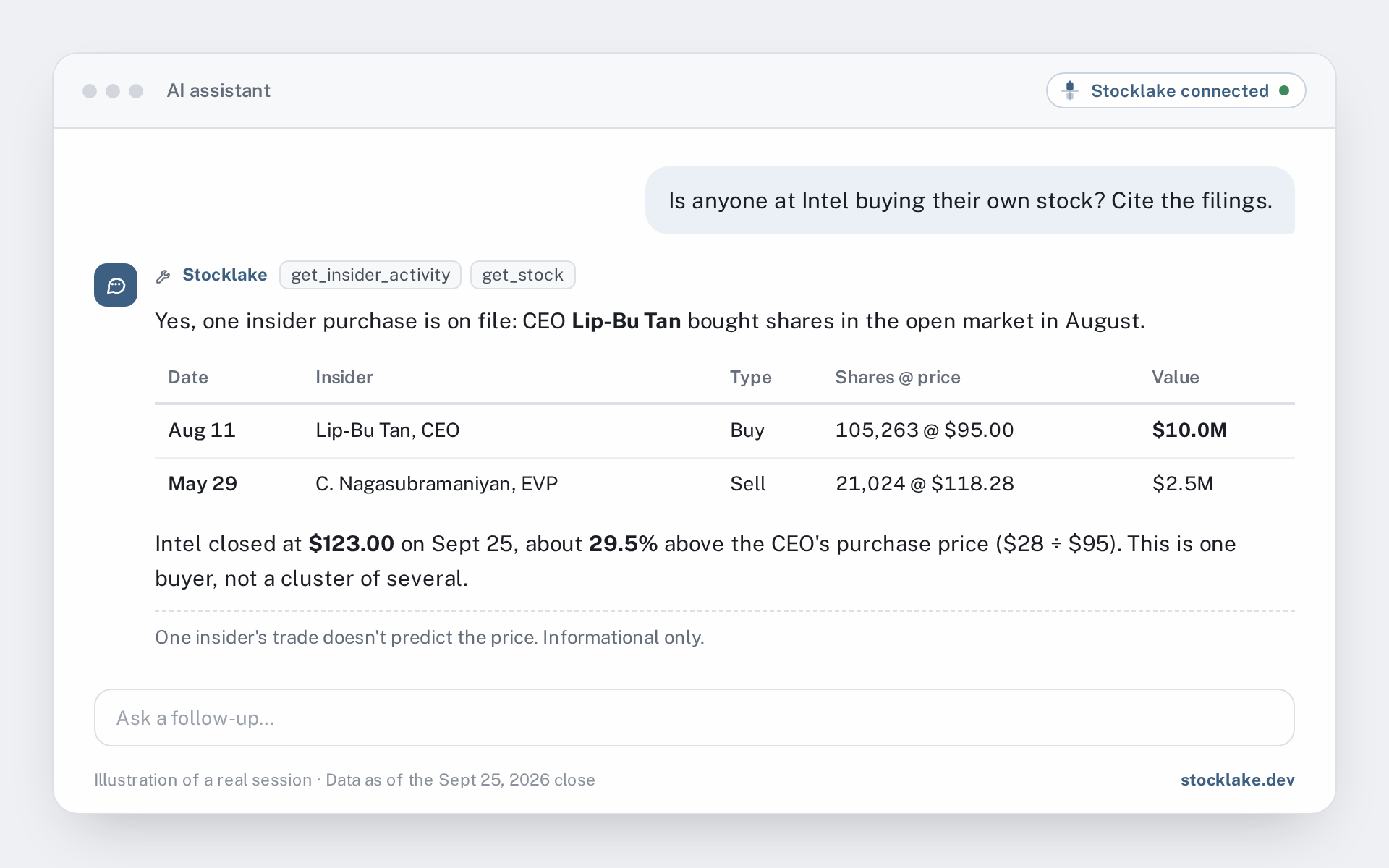1389x868 pixels.
Task: Click the Sell type cell
Action: click(748, 484)
